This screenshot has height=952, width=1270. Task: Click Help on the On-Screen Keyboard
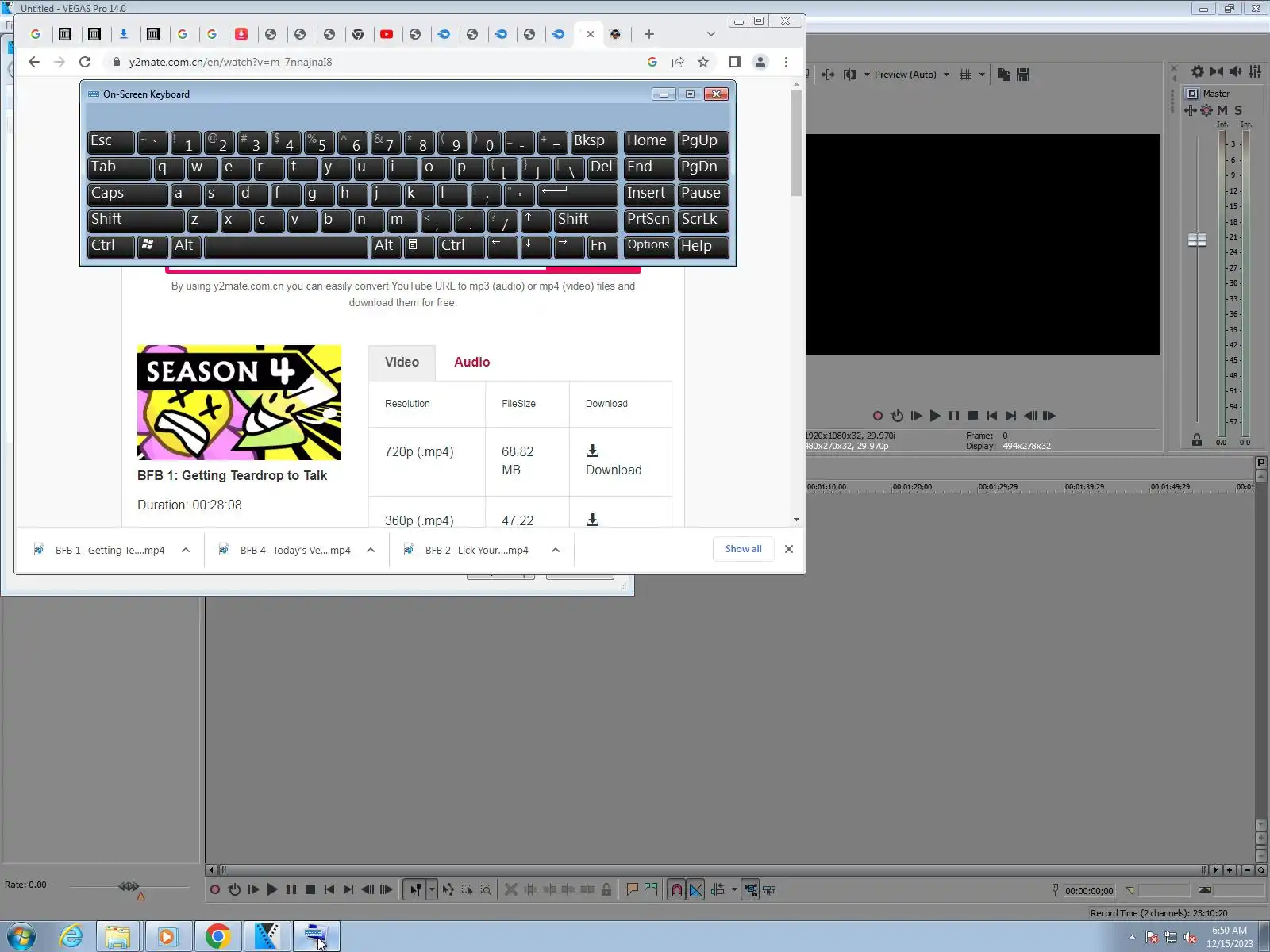(x=703, y=246)
